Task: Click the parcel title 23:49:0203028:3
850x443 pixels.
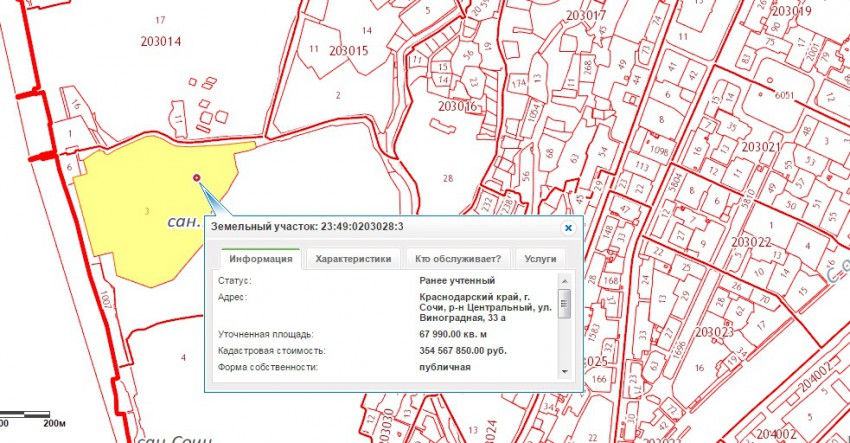Action: pos(307,228)
